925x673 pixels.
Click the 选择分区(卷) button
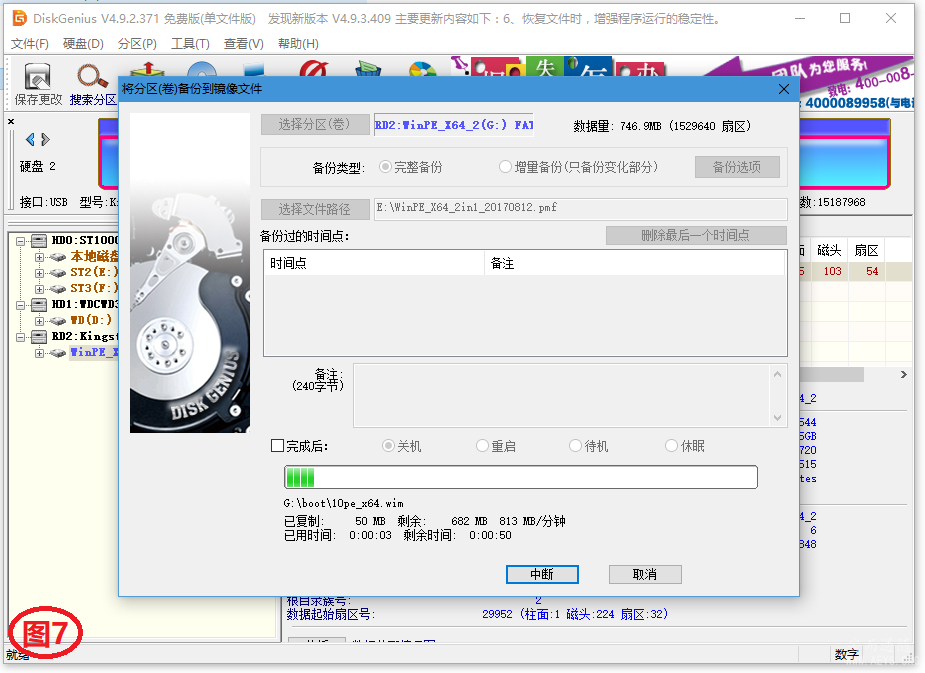315,124
